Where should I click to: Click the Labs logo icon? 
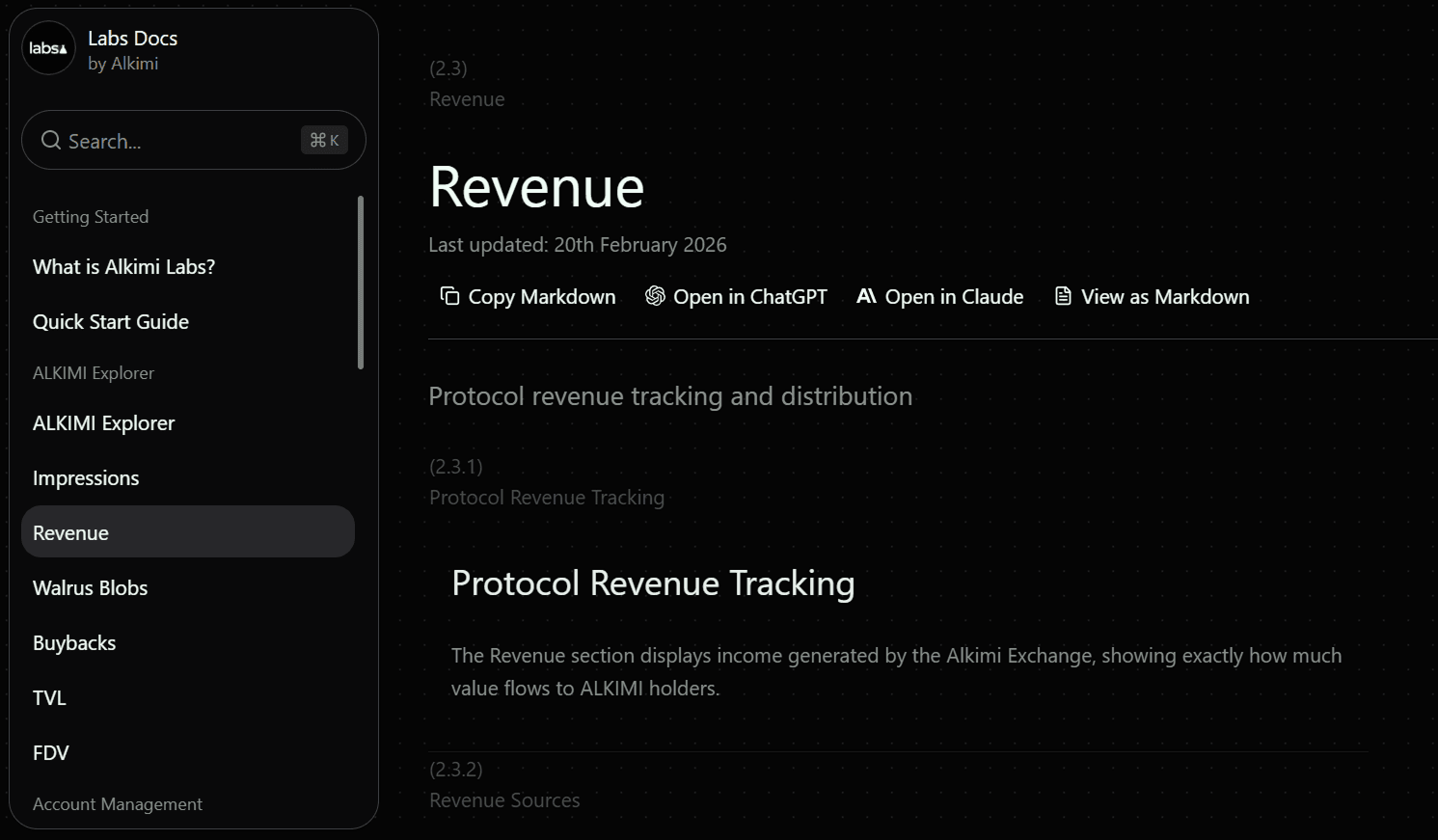pyautogui.click(x=48, y=48)
